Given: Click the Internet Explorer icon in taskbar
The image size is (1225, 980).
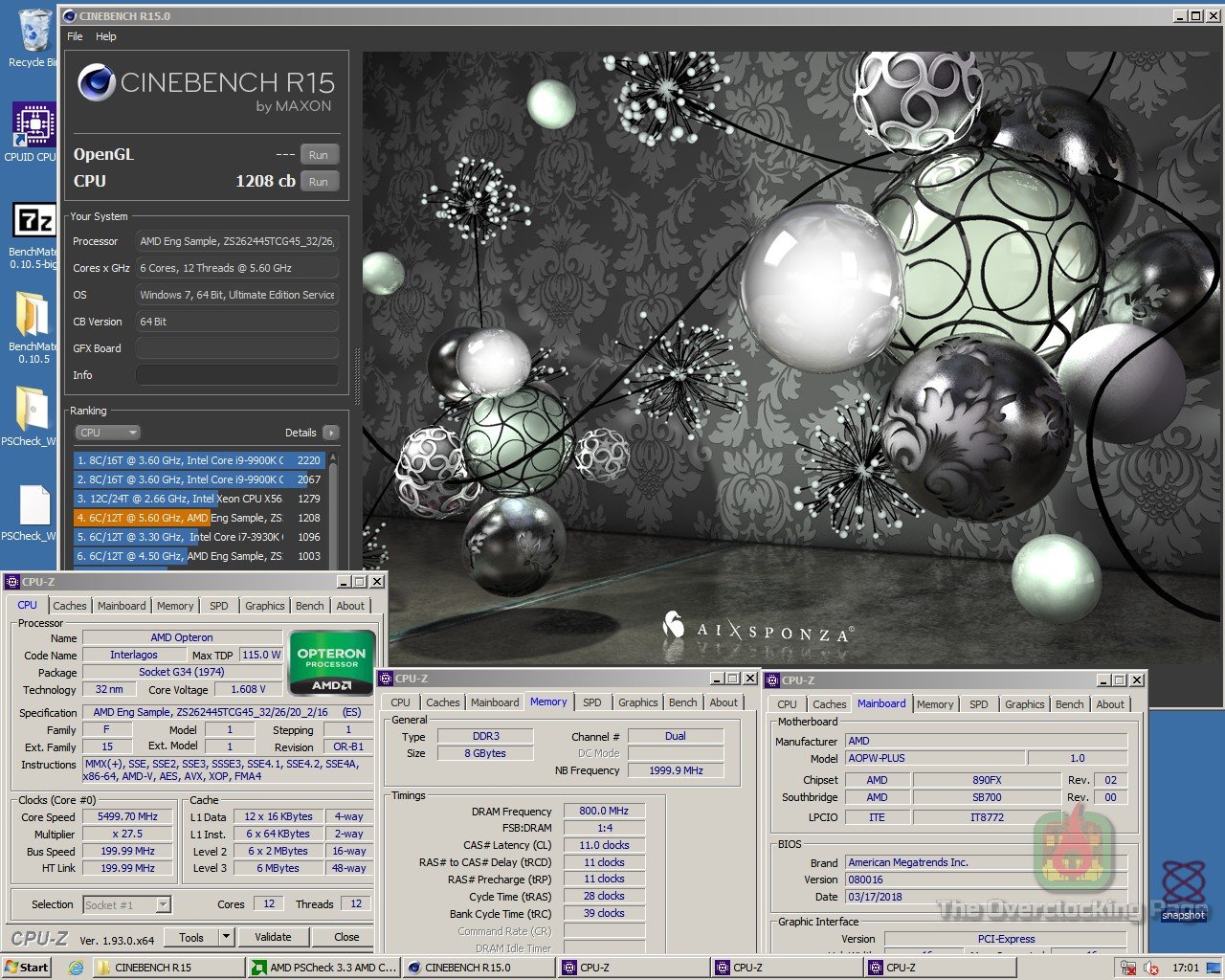Looking at the screenshot, I should pos(76,968).
